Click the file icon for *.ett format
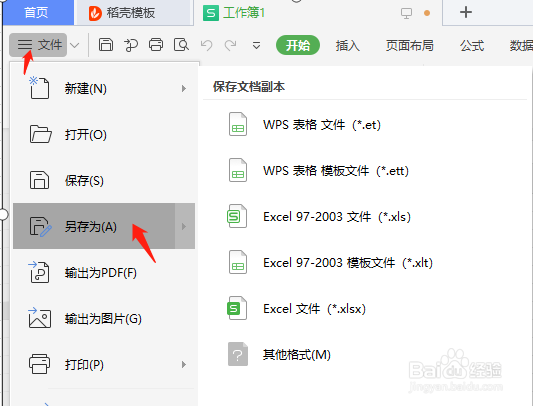This screenshot has width=533, height=406. (x=238, y=170)
